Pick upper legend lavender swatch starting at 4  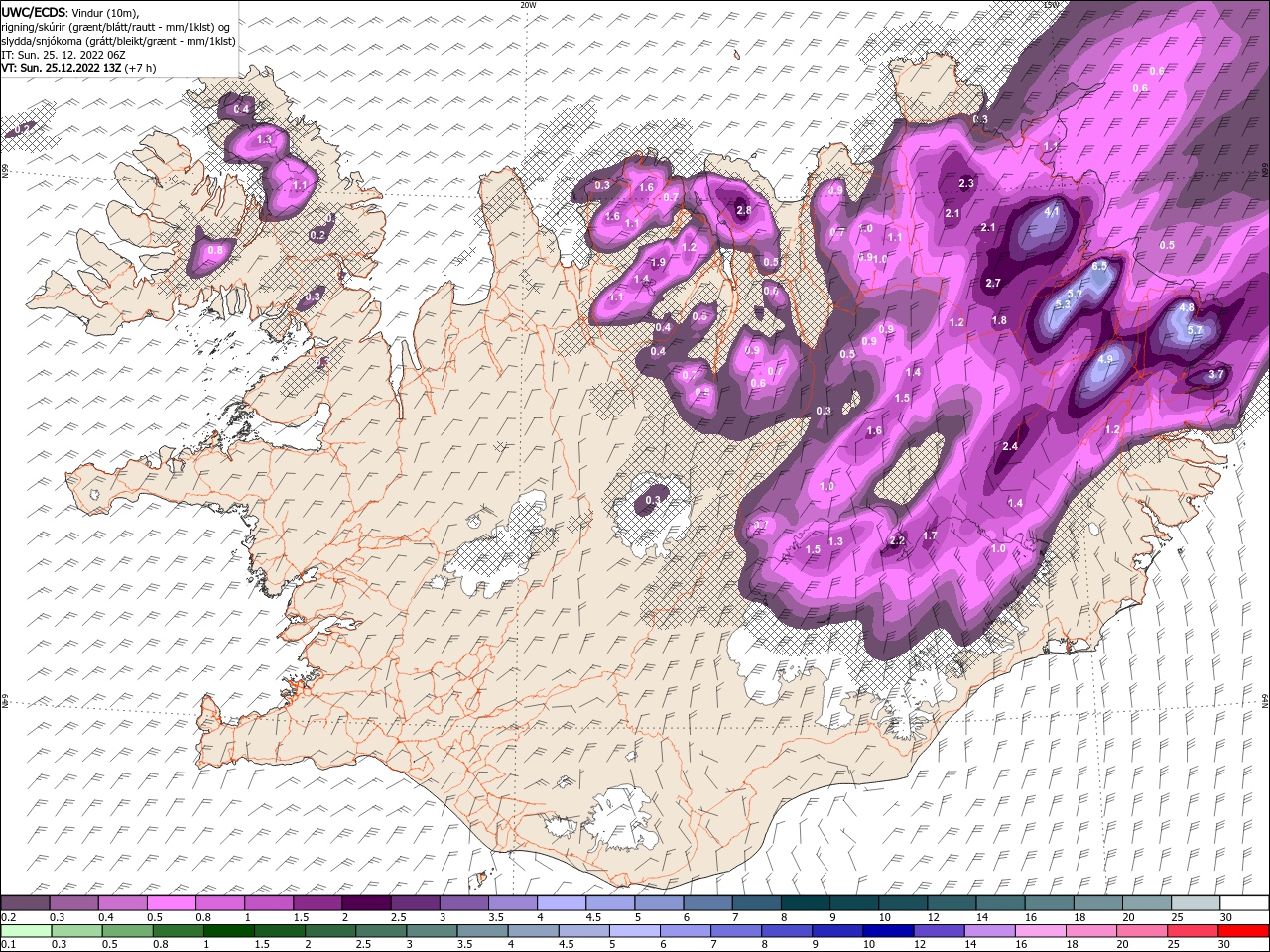point(561,903)
